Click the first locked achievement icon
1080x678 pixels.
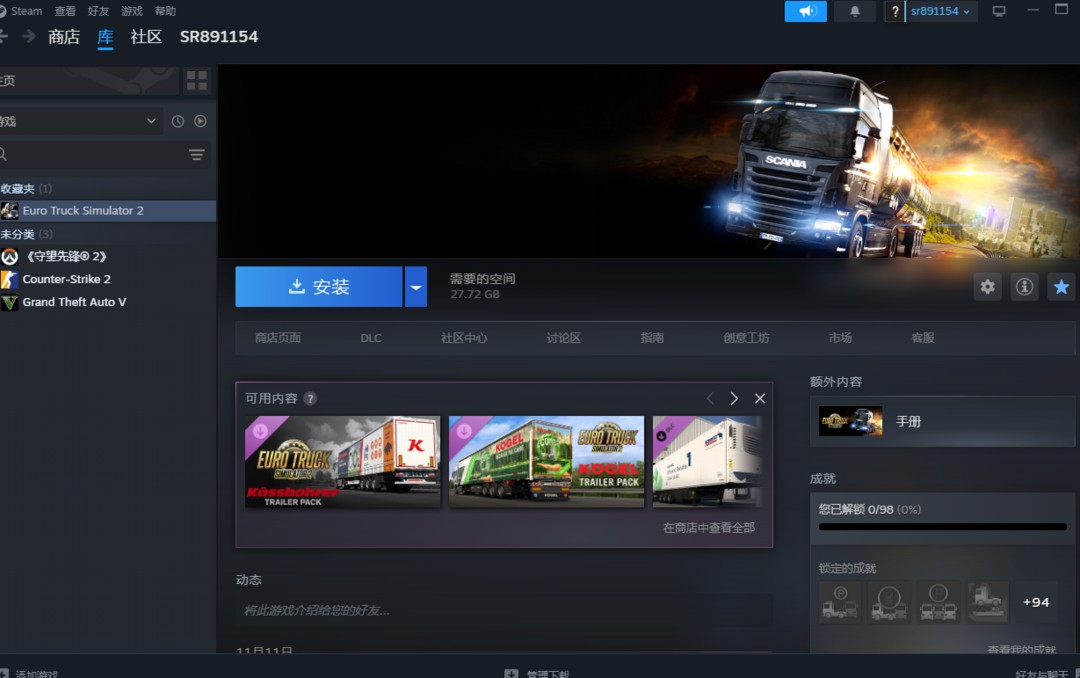[x=840, y=602]
